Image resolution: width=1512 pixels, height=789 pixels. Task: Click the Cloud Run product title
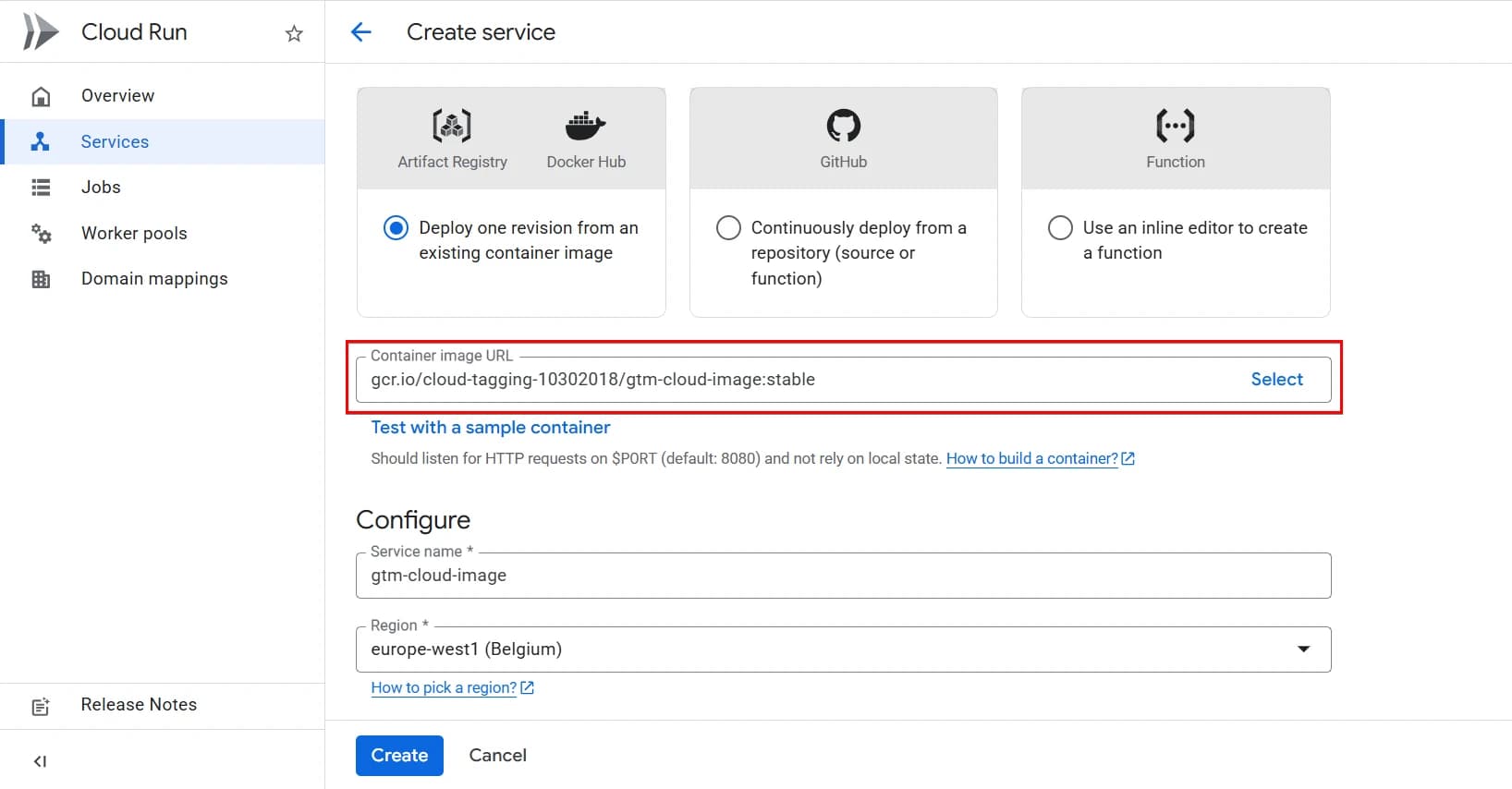click(134, 32)
